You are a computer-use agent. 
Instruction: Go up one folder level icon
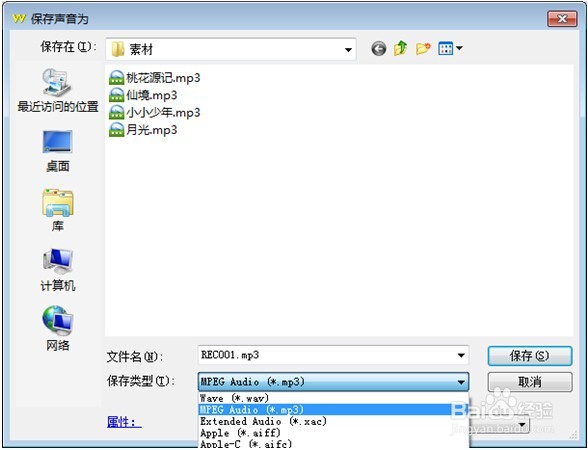click(400, 48)
